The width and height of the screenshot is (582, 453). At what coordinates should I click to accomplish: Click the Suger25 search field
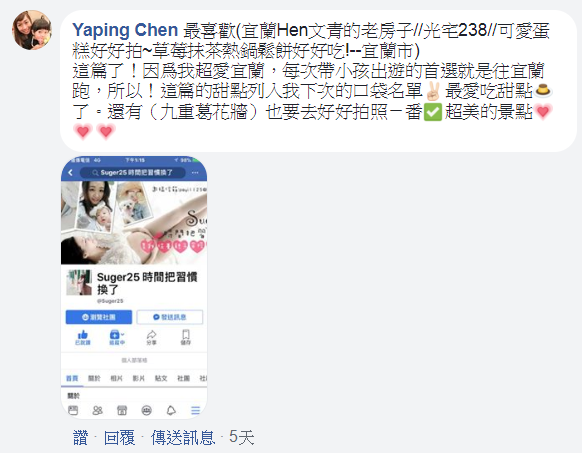point(133,173)
